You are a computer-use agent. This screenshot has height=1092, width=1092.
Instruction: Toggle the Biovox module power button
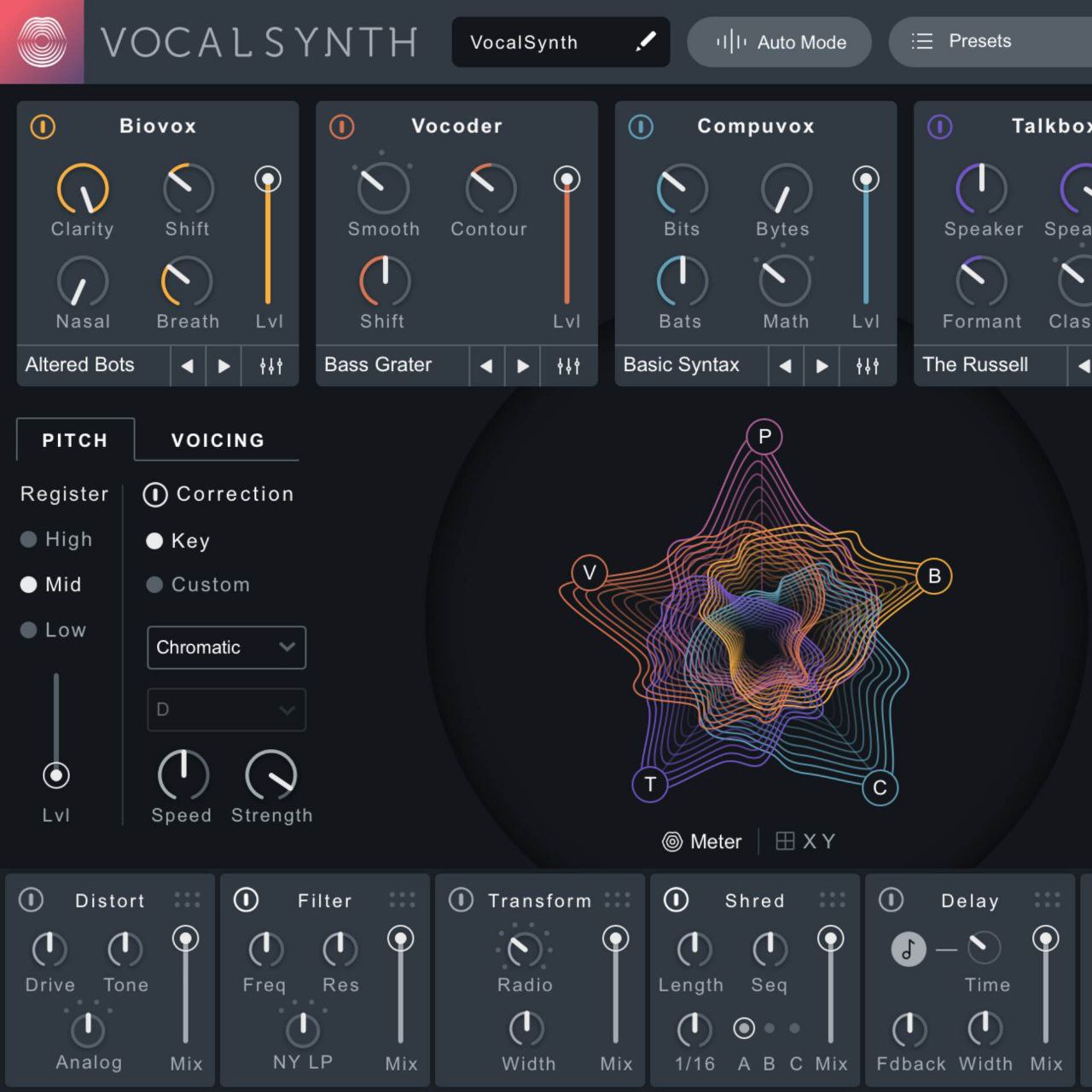click(x=43, y=127)
